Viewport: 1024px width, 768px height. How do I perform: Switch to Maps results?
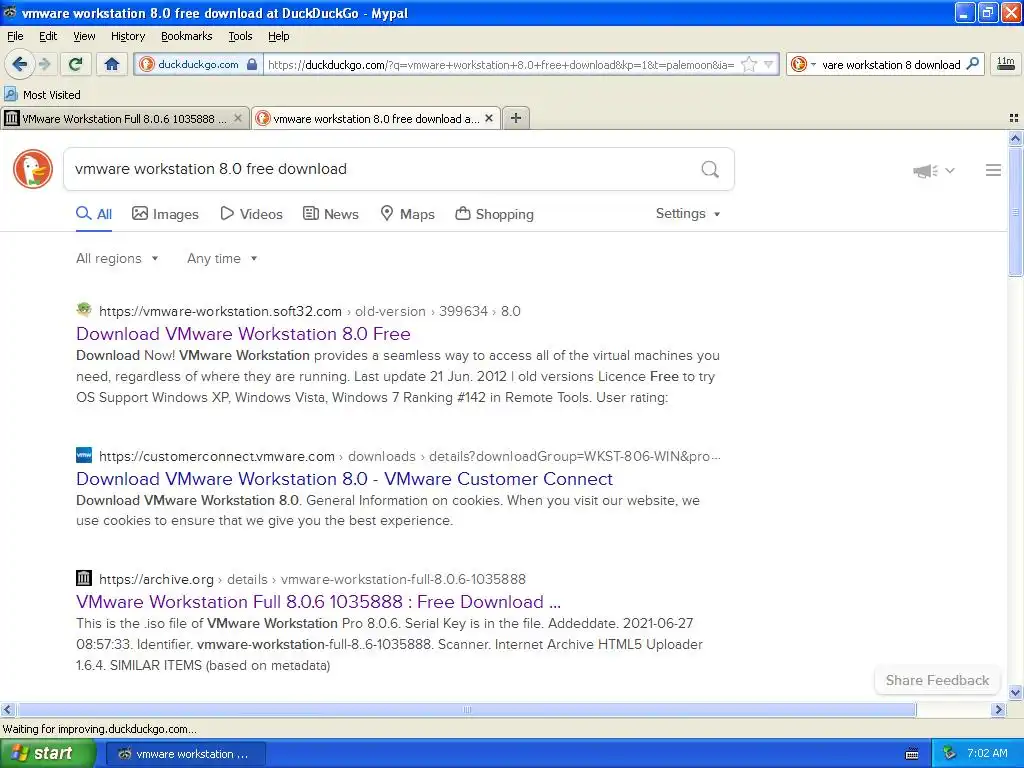coord(408,214)
